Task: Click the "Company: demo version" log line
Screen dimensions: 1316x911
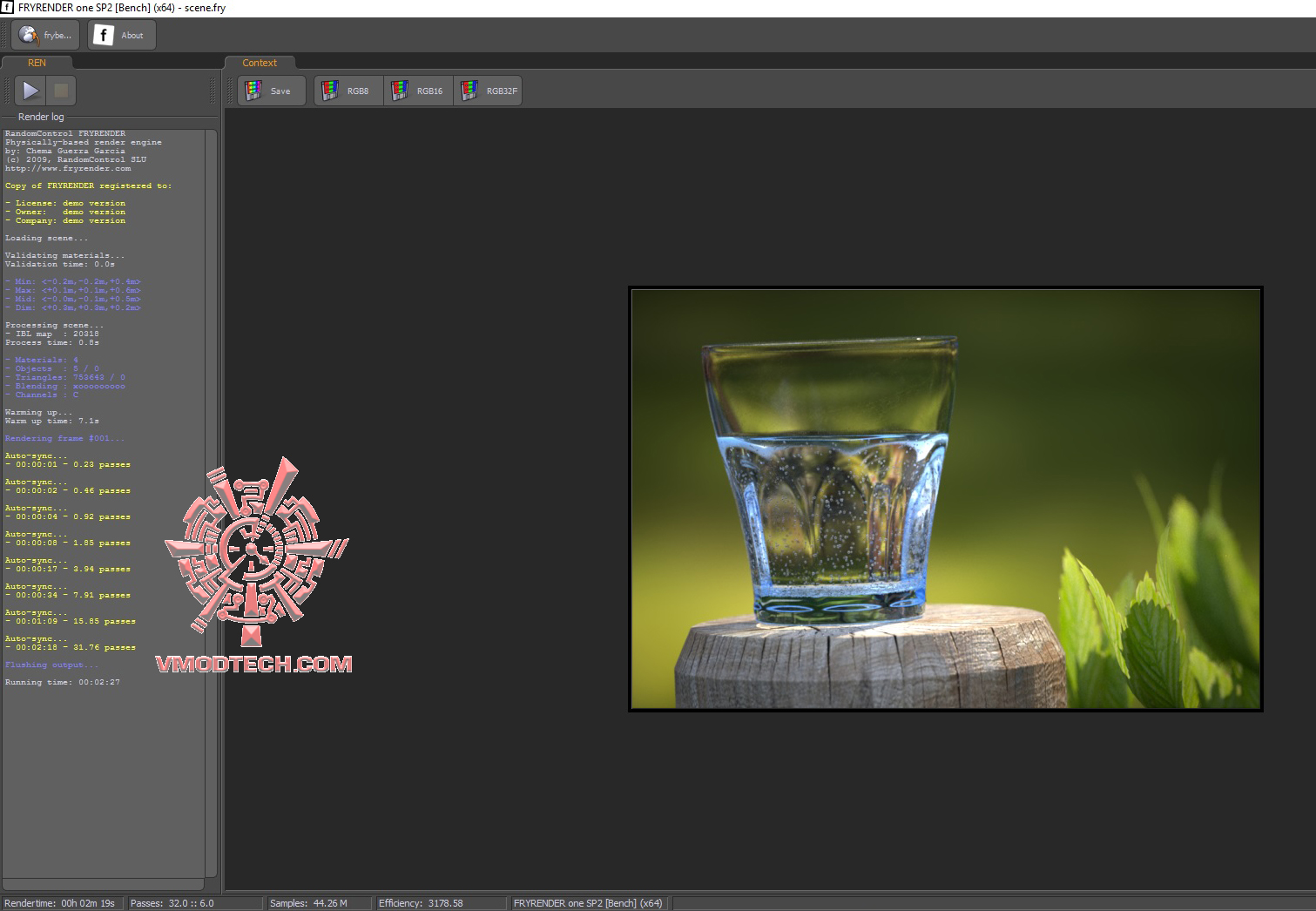Action: point(65,220)
